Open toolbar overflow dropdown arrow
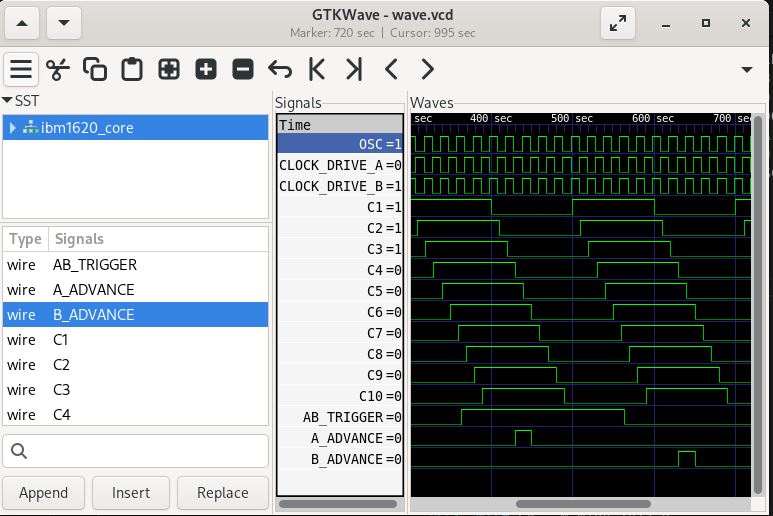This screenshot has width=773, height=516. (747, 69)
